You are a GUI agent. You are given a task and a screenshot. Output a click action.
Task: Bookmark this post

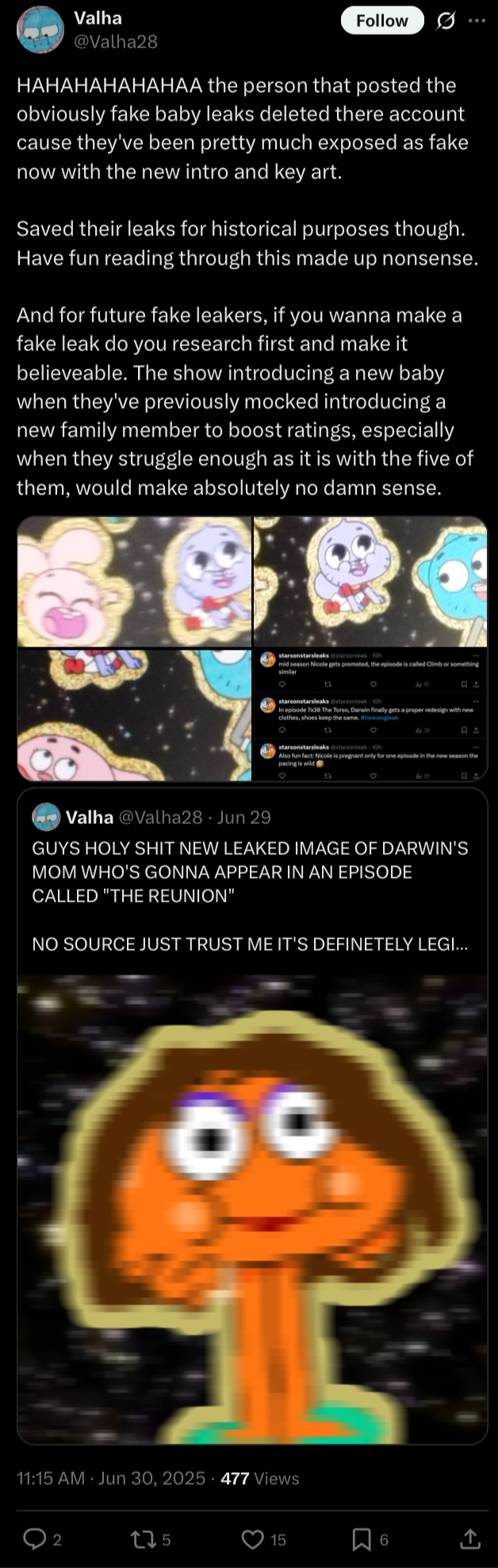click(362, 1539)
